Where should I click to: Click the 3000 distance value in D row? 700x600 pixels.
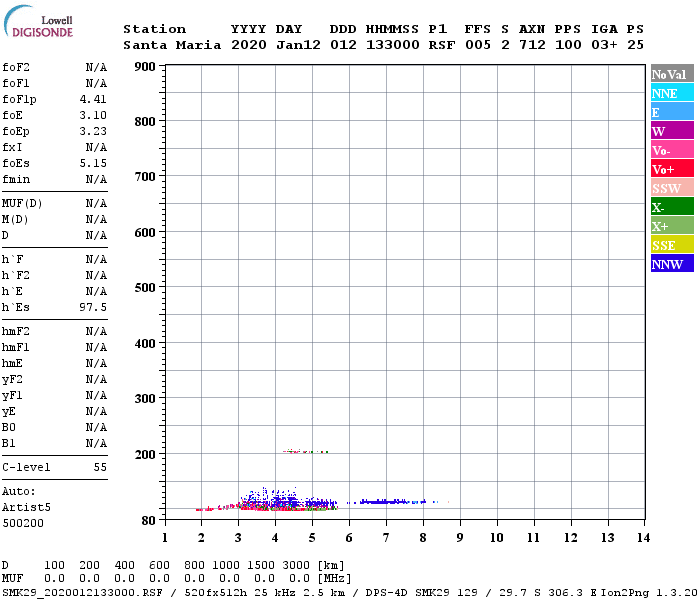click(x=296, y=565)
